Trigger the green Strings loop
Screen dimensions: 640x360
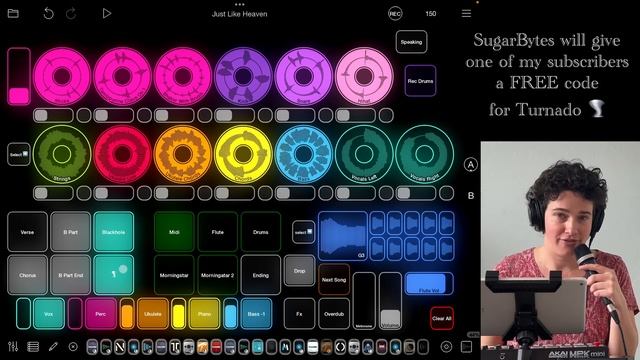(62, 154)
